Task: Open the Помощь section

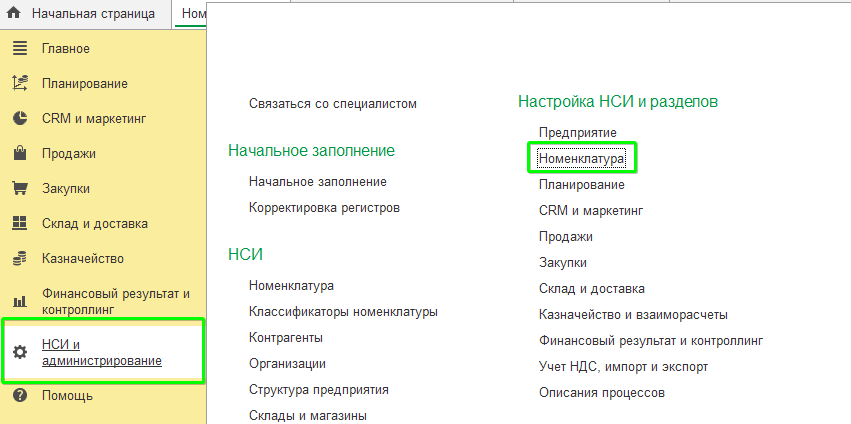Action: click(67, 396)
